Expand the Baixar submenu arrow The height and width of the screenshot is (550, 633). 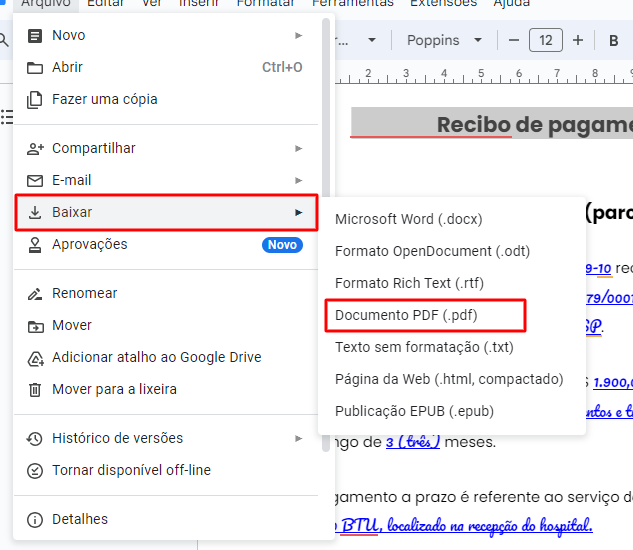[298, 212]
